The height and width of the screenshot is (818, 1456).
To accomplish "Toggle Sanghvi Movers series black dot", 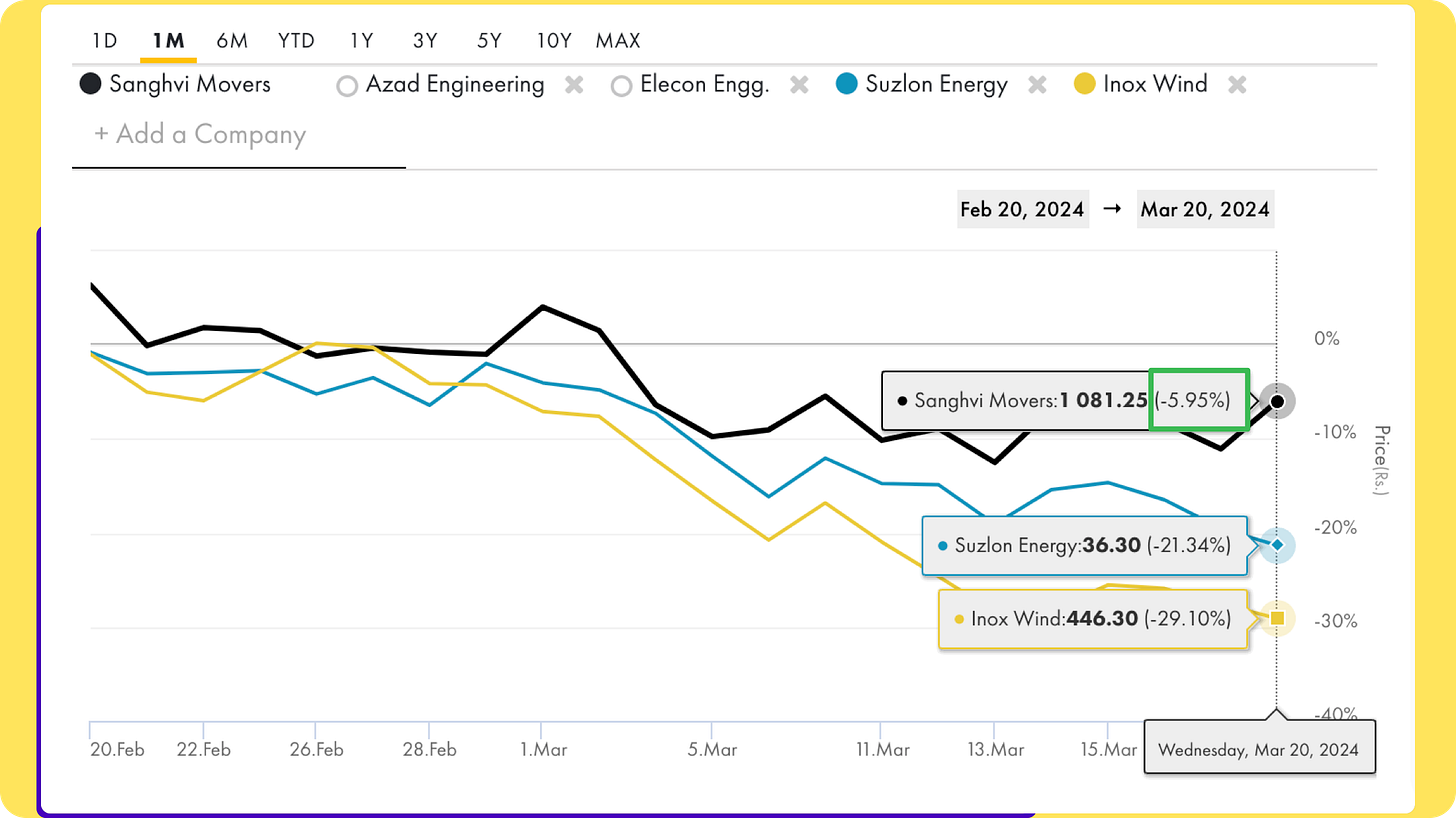I will [x=90, y=85].
